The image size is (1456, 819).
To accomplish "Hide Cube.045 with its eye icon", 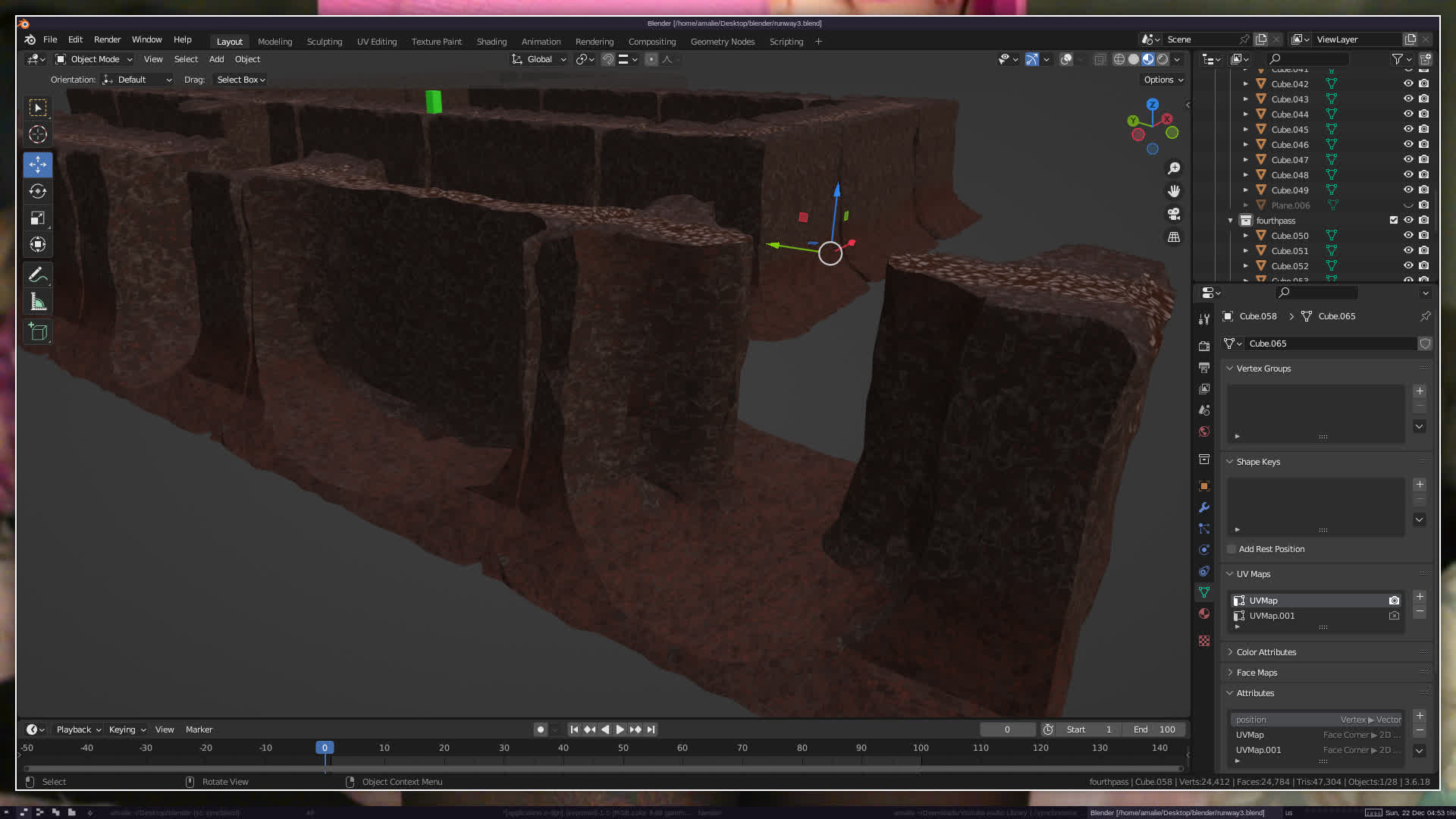I will pyautogui.click(x=1408, y=129).
